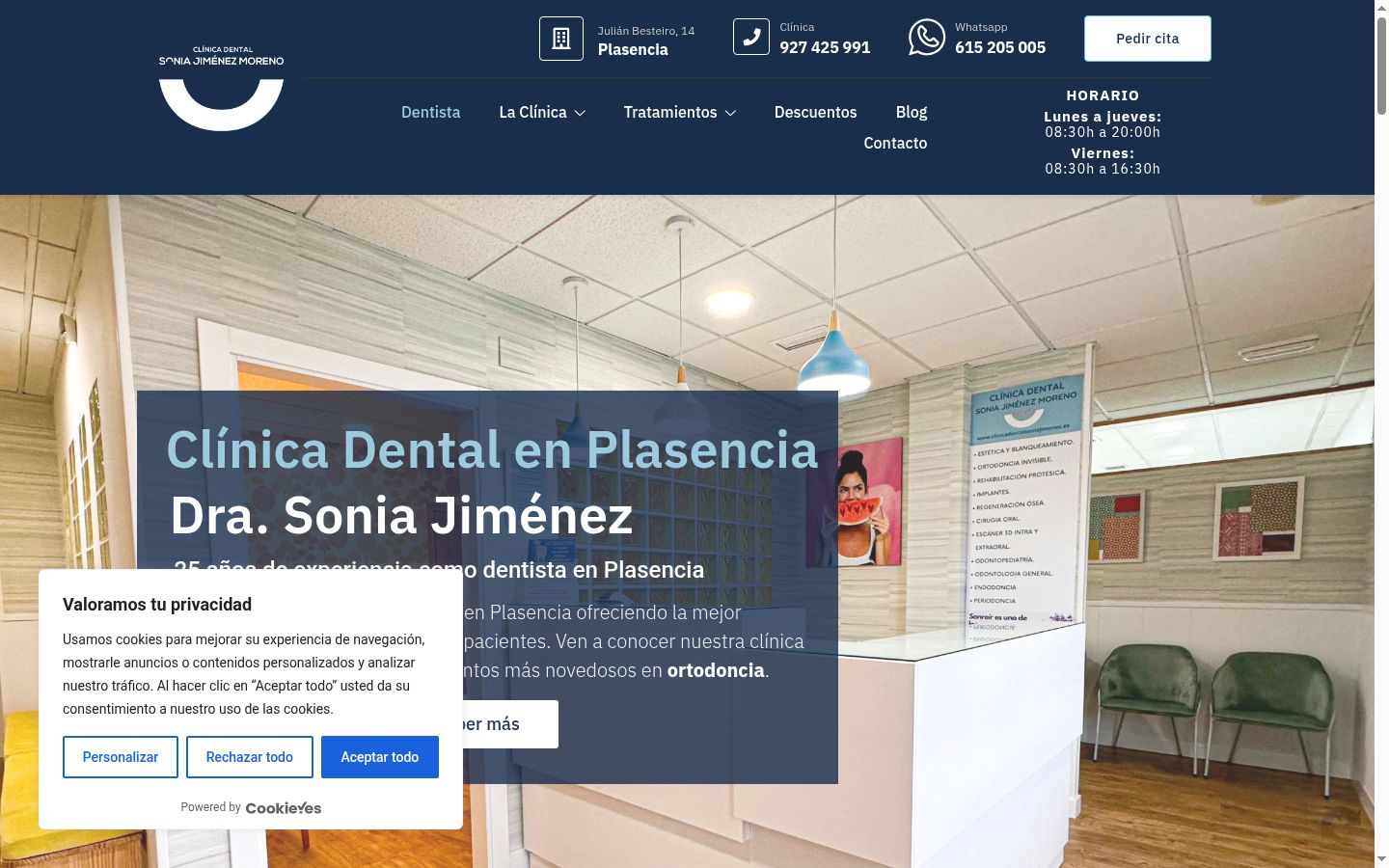The width and height of the screenshot is (1389, 868).
Task: Open the Contacto page
Action: (x=895, y=143)
